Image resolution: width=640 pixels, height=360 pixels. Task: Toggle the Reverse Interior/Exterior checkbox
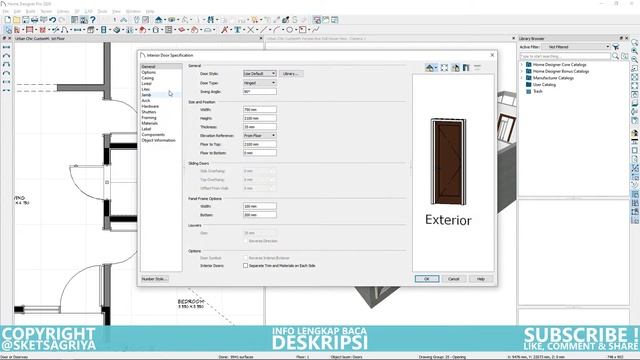(245, 258)
